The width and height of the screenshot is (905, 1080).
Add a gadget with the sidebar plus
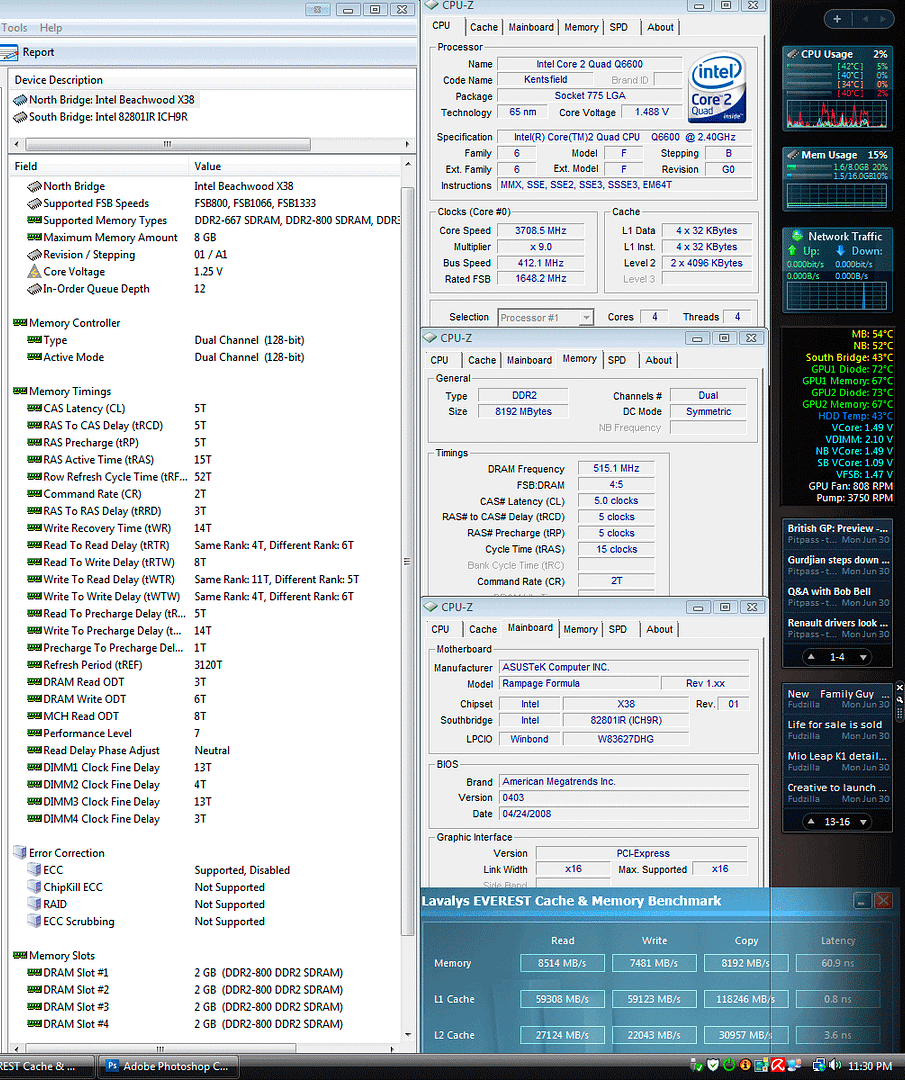837,19
